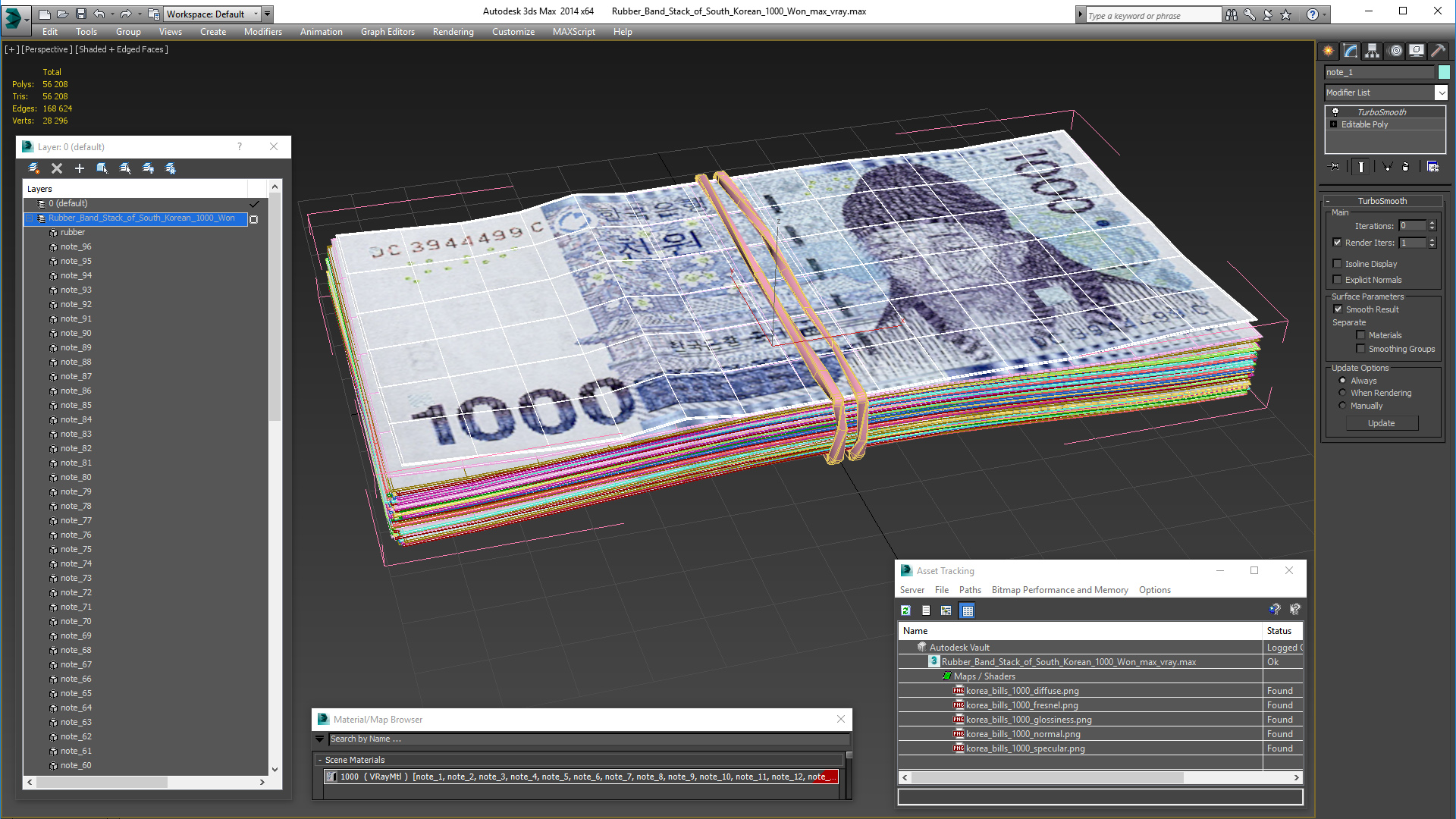Screen dimensions: 1456x819
Task: Open the Rendering menu
Action: point(453,32)
